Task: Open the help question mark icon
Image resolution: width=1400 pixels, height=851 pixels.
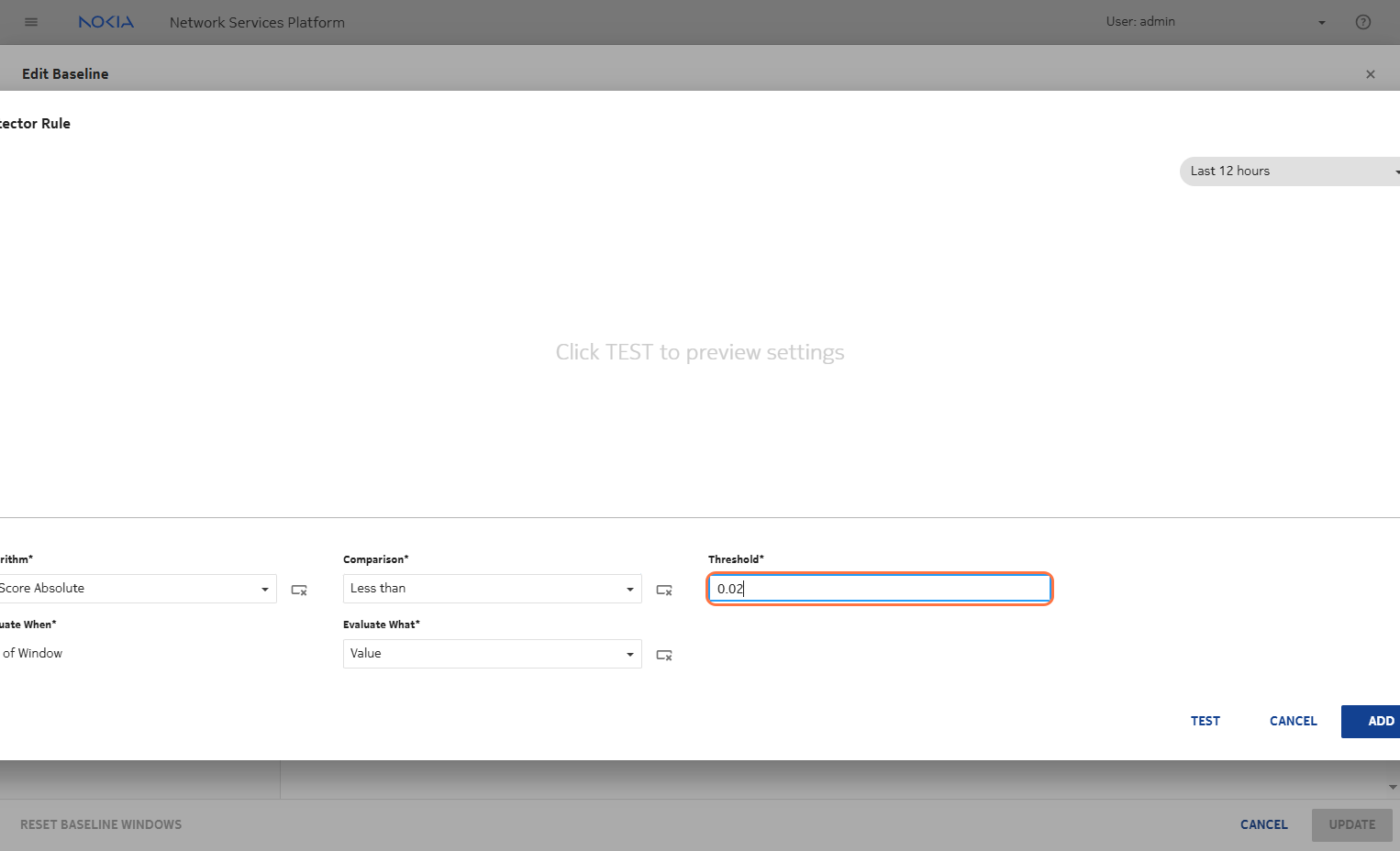Action: click(1362, 22)
